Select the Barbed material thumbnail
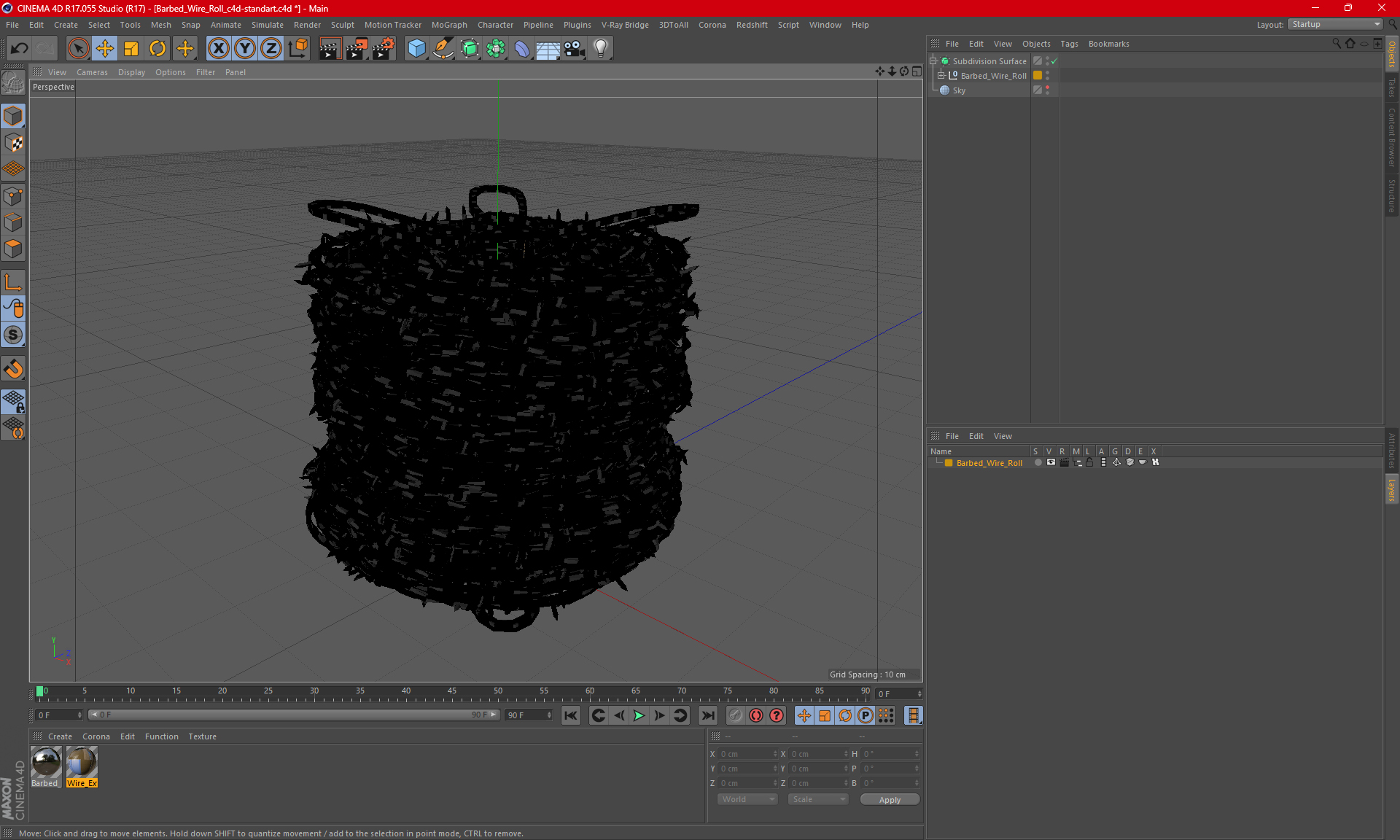 click(x=46, y=767)
